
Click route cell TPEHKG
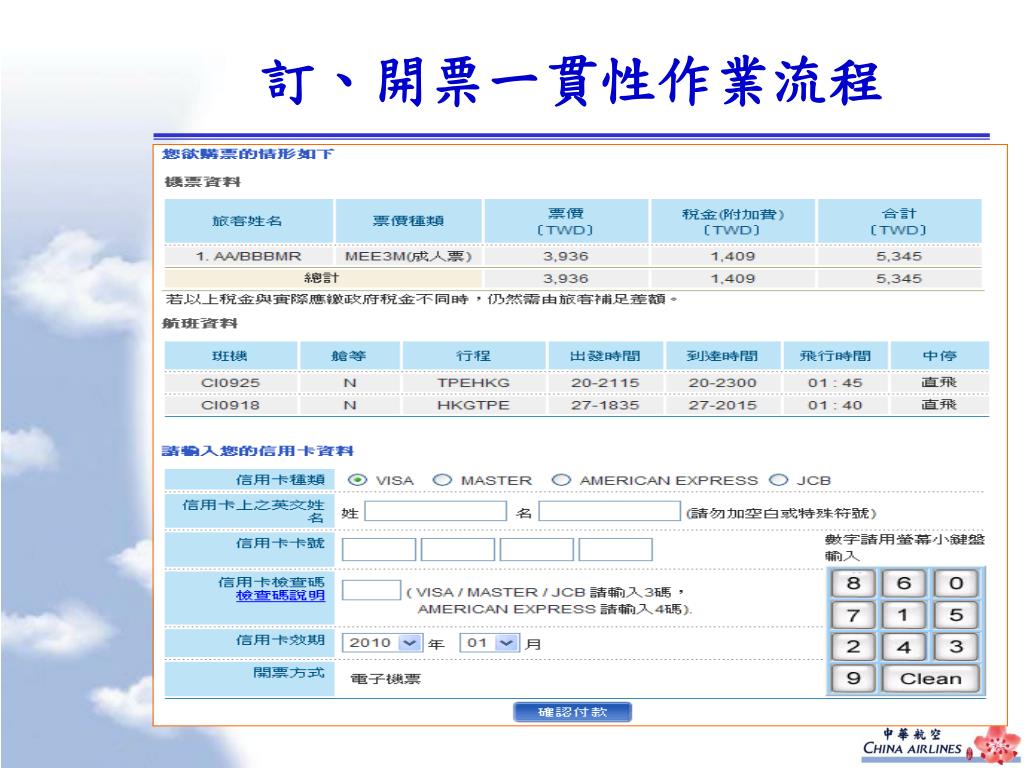pyautogui.click(x=473, y=383)
